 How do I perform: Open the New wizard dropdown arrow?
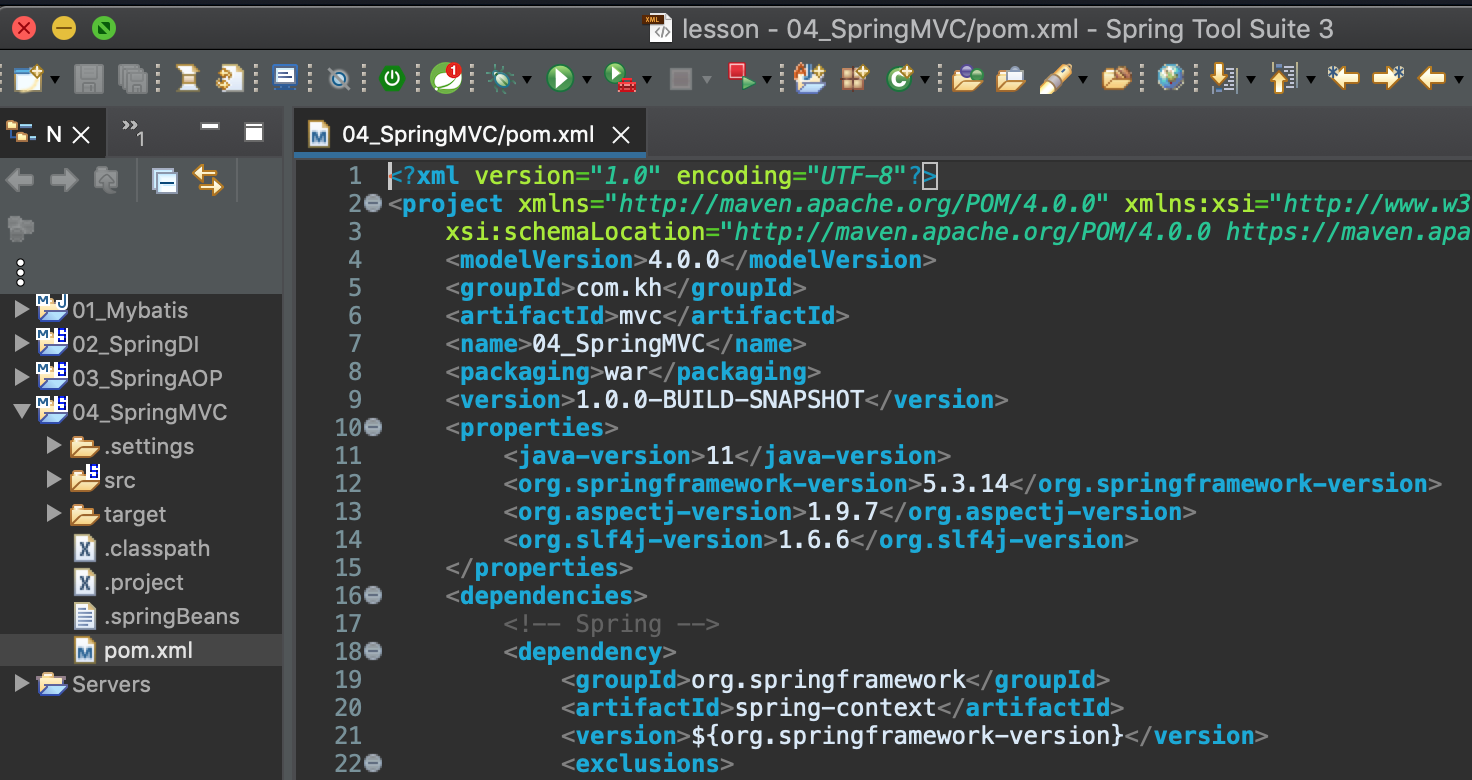tap(54, 79)
